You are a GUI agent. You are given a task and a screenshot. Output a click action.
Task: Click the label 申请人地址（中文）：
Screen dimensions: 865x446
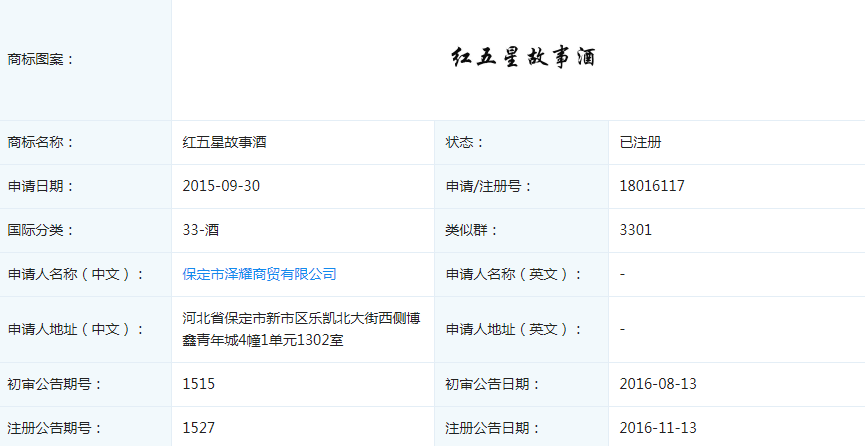76,330
